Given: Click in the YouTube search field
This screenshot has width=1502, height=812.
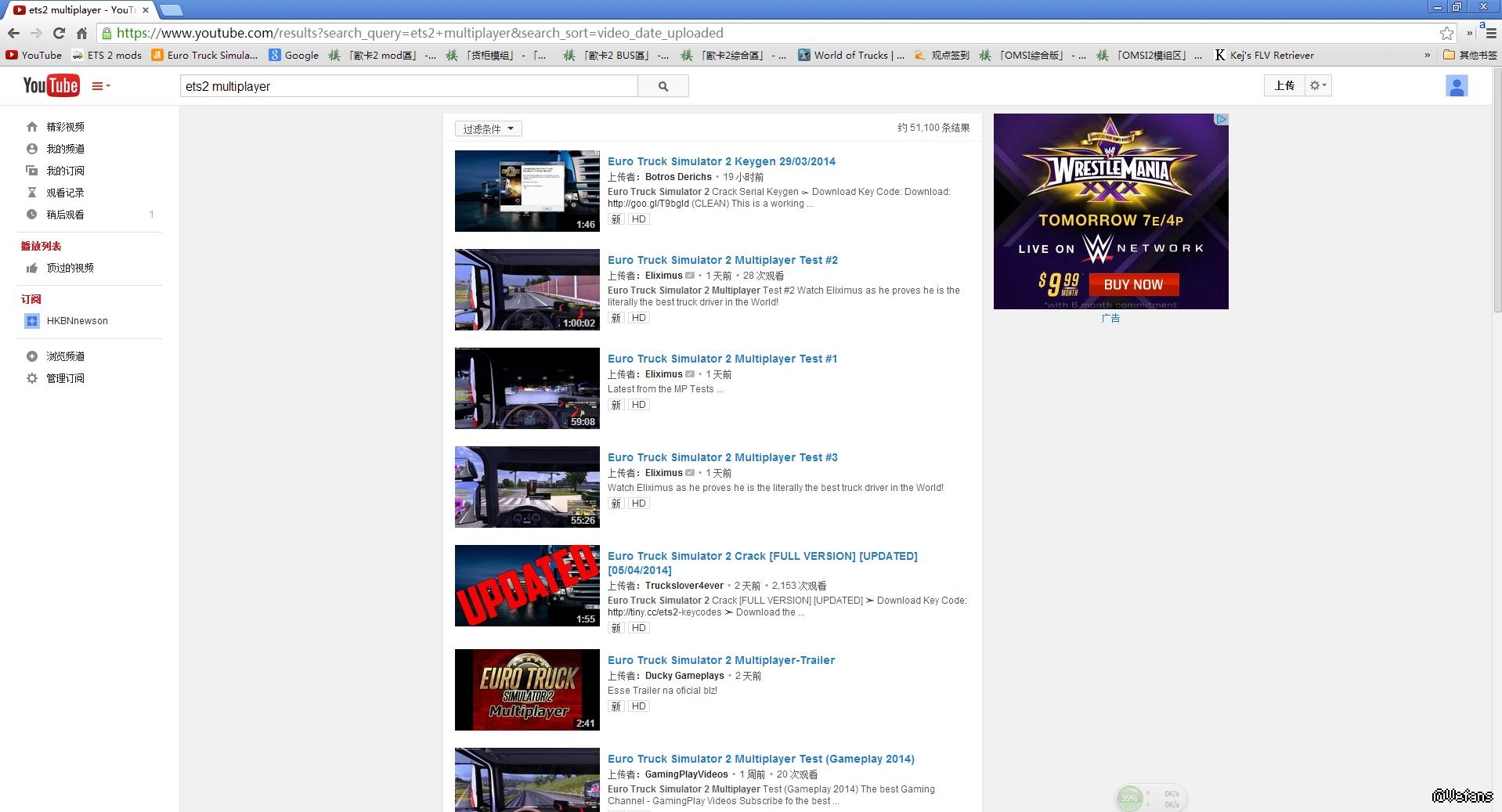Looking at the screenshot, I should (409, 86).
